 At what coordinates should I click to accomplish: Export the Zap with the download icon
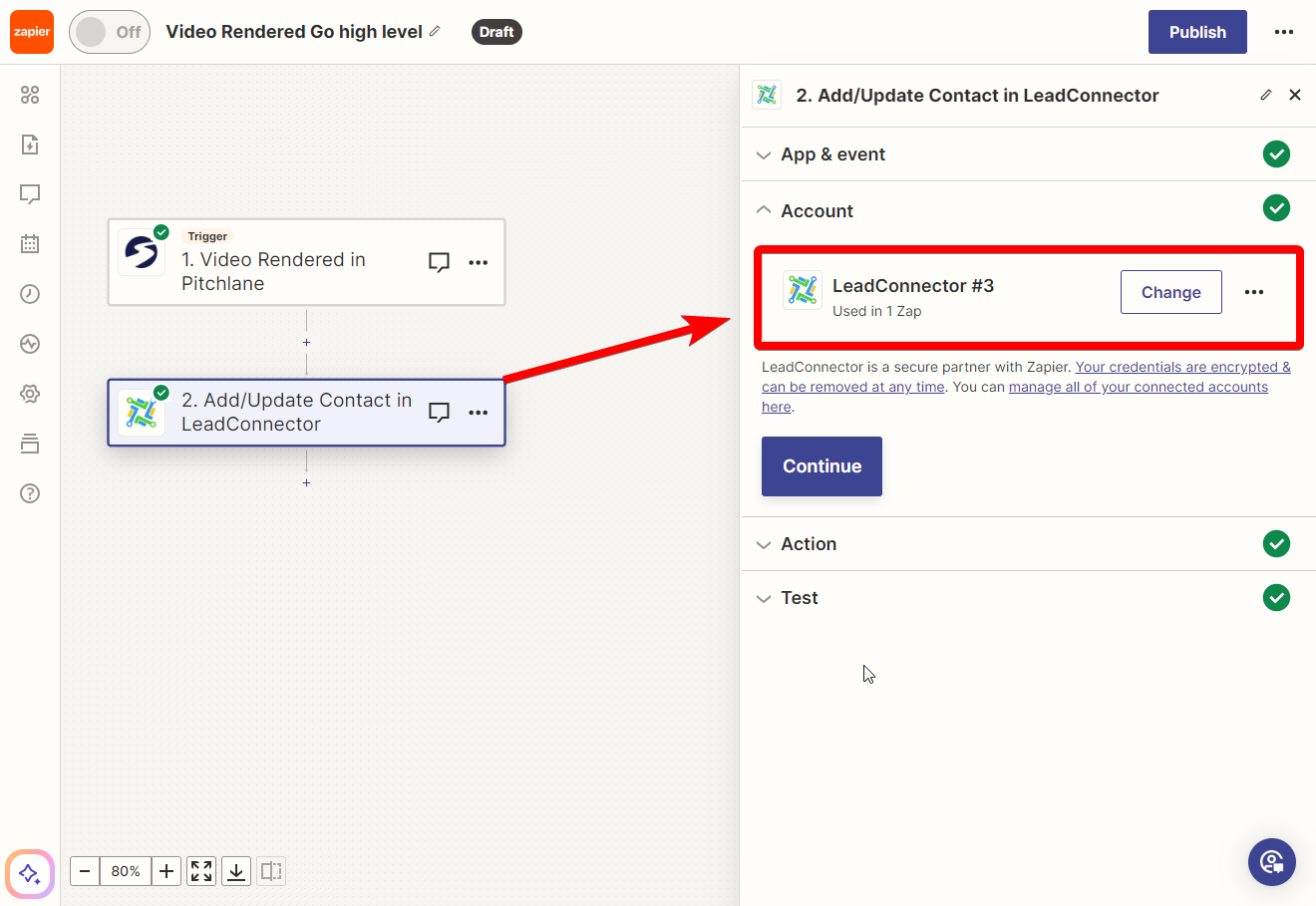coord(236,871)
